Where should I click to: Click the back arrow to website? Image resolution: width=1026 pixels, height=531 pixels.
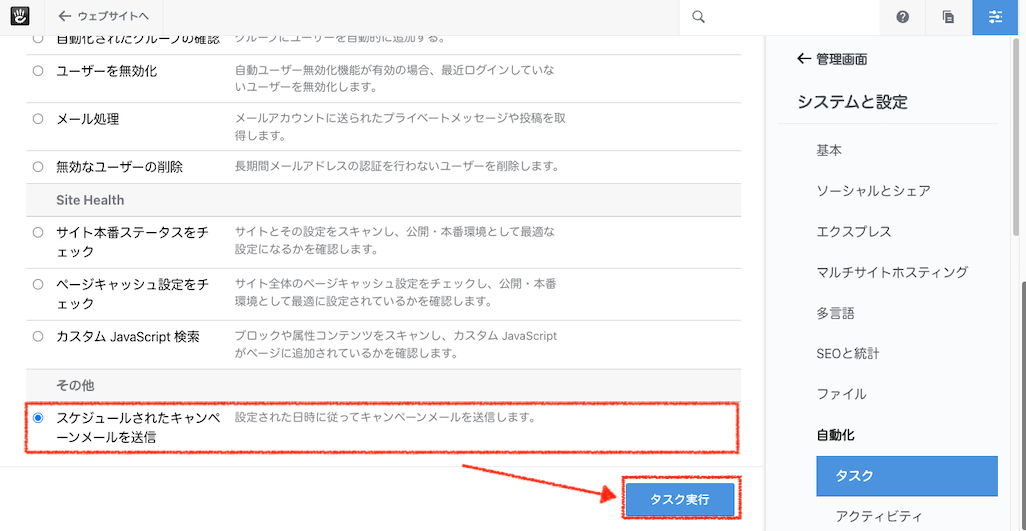coord(66,17)
